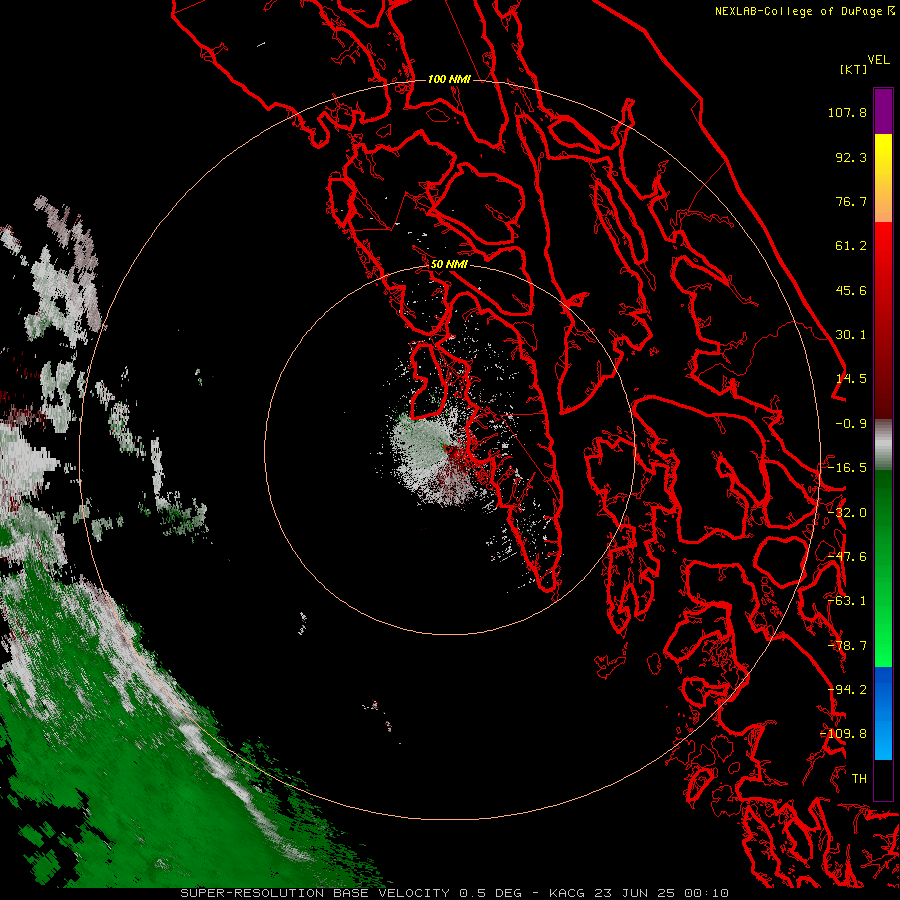The image size is (900, 900).
Task: Click the VEL legend title
Action: click(x=878, y=60)
